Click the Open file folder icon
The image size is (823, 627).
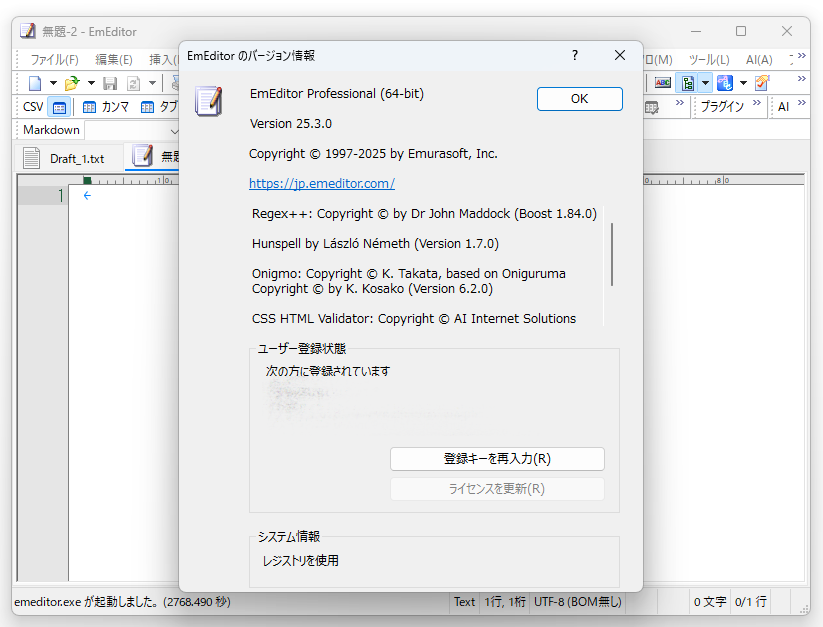tap(73, 83)
